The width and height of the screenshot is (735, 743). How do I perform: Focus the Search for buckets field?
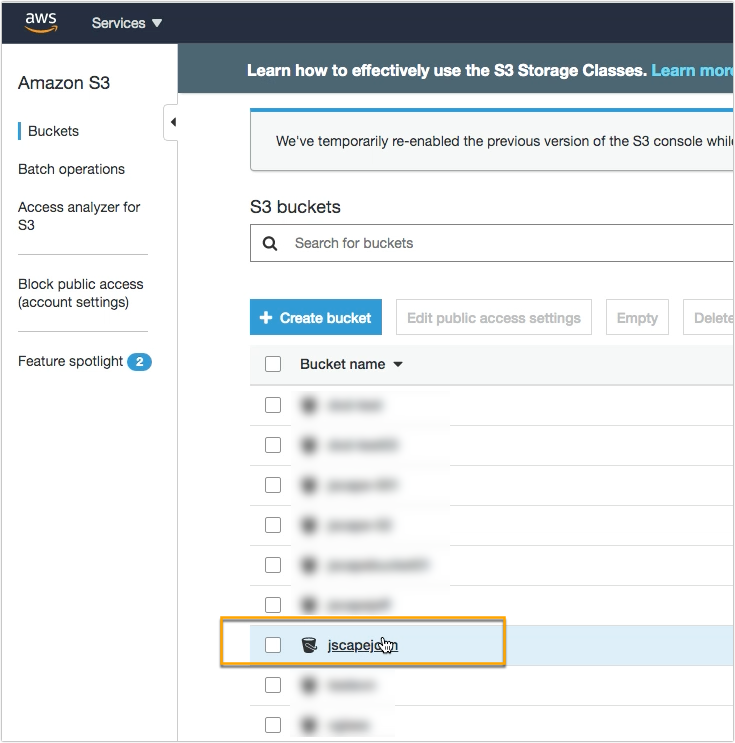(x=500, y=243)
